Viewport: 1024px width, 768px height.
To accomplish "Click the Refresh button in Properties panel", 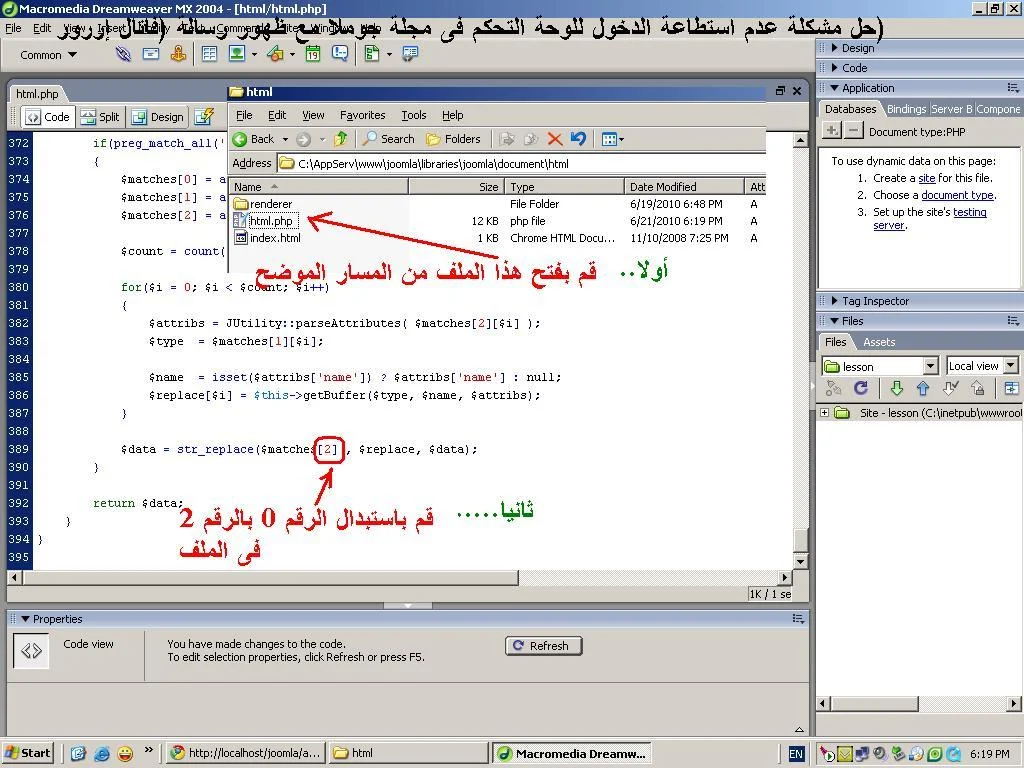I will pyautogui.click(x=543, y=646).
